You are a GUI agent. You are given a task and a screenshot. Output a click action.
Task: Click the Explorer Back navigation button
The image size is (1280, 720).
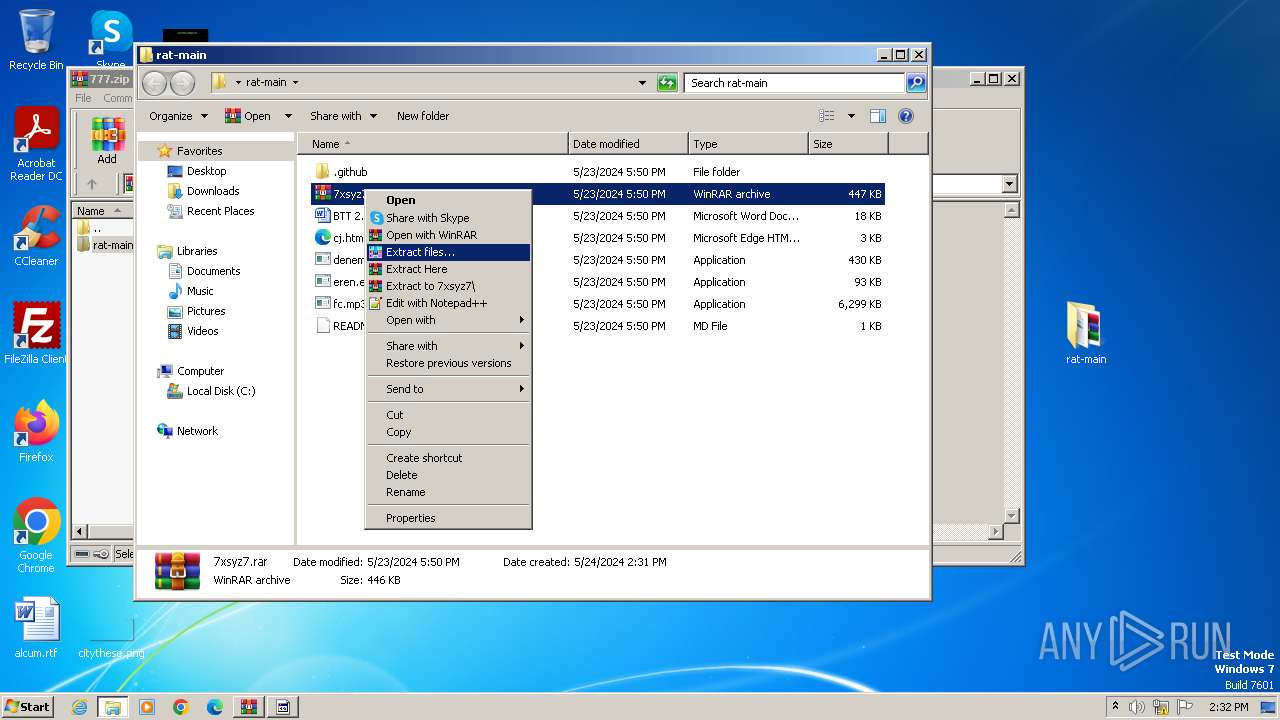[154, 83]
